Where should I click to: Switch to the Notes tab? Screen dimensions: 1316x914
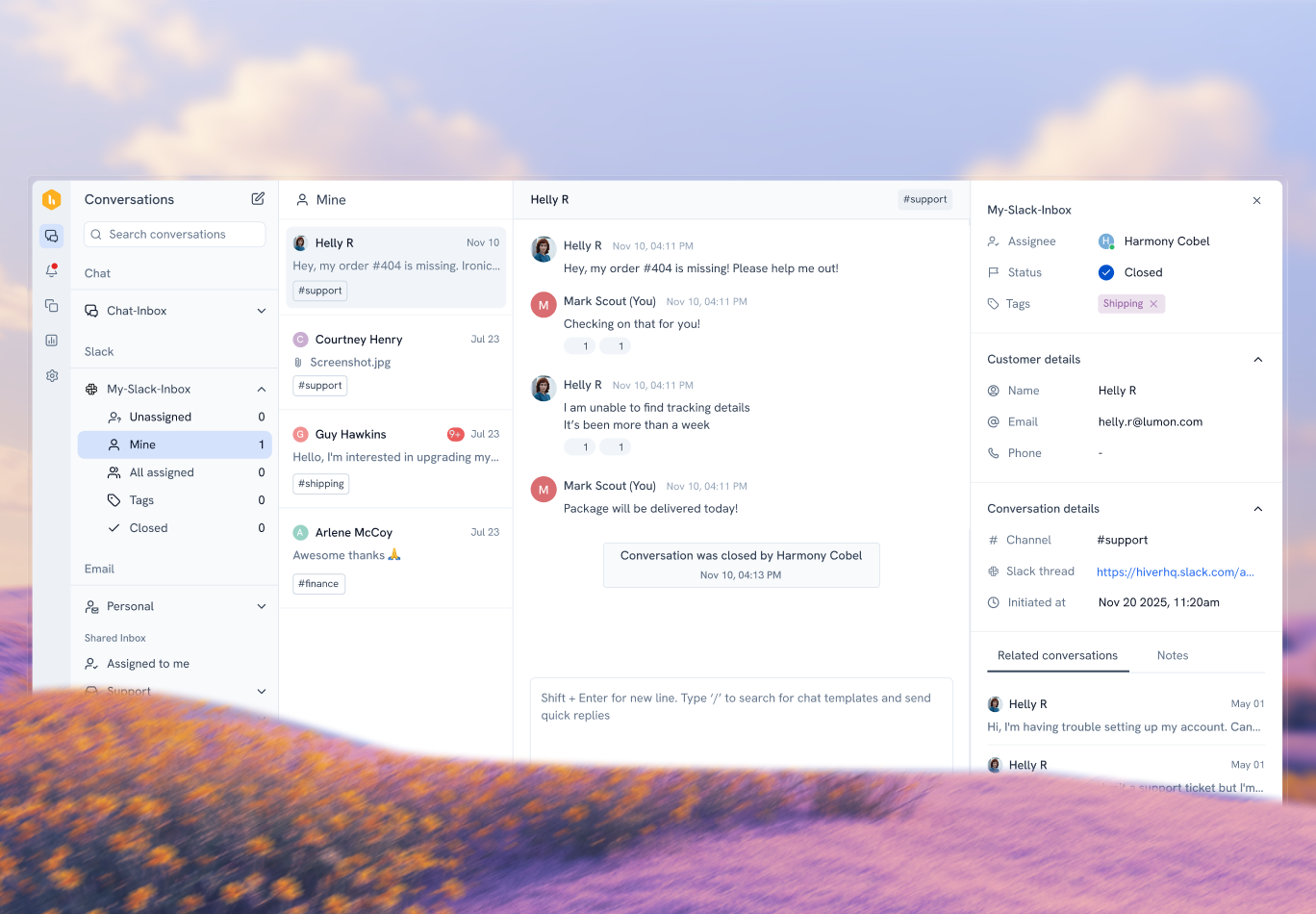[x=1173, y=656]
